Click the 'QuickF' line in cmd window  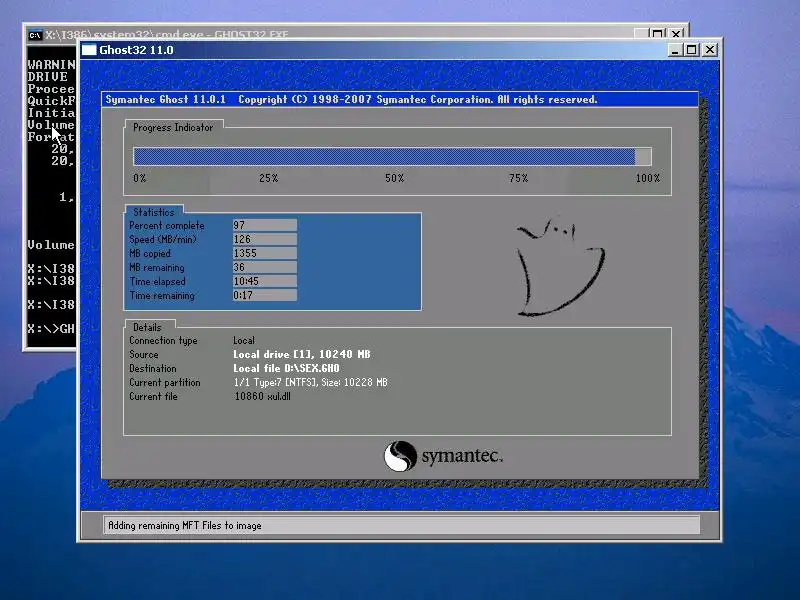tap(51, 101)
